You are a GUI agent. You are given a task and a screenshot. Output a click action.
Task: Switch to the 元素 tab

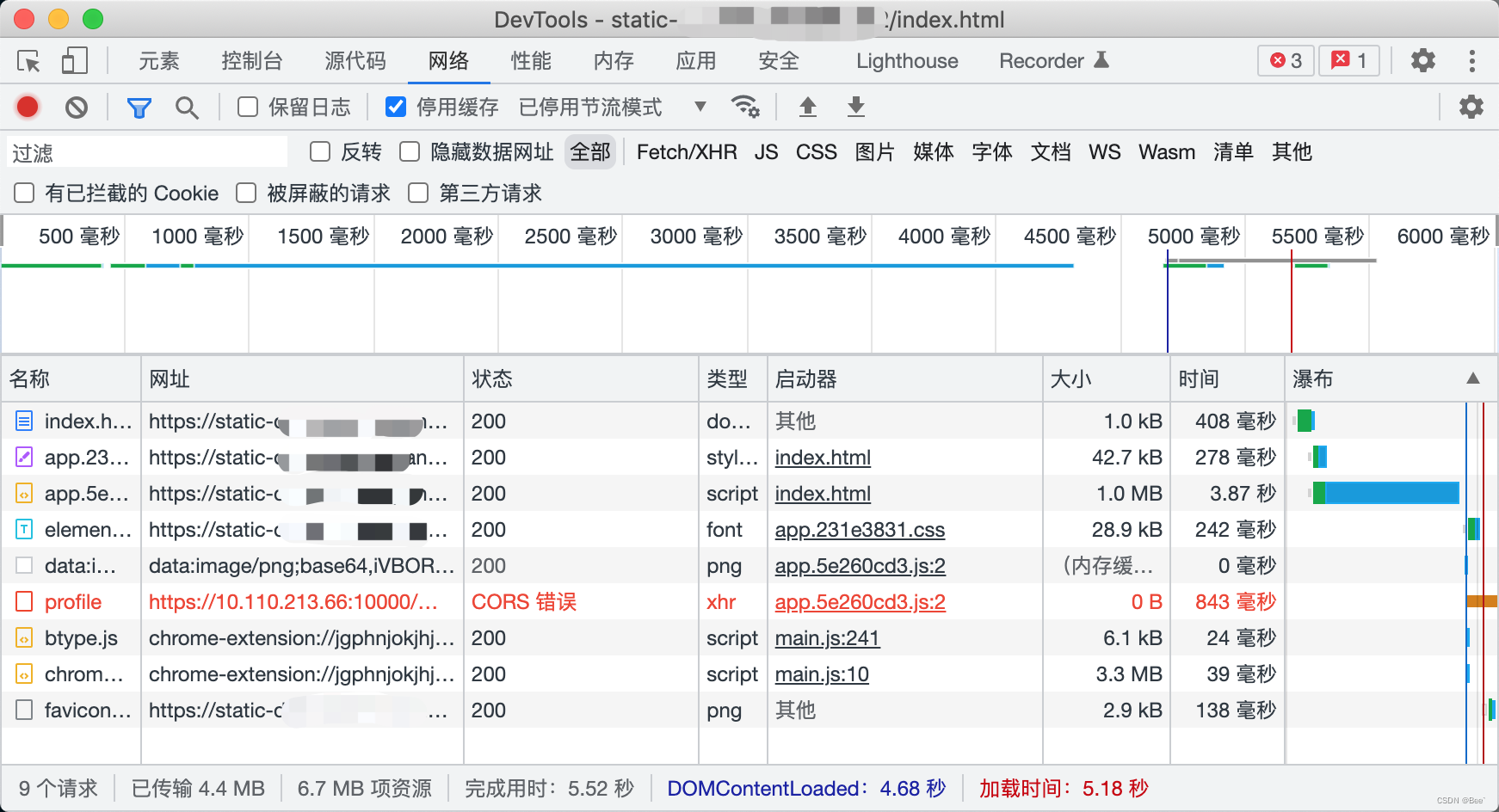[x=159, y=61]
